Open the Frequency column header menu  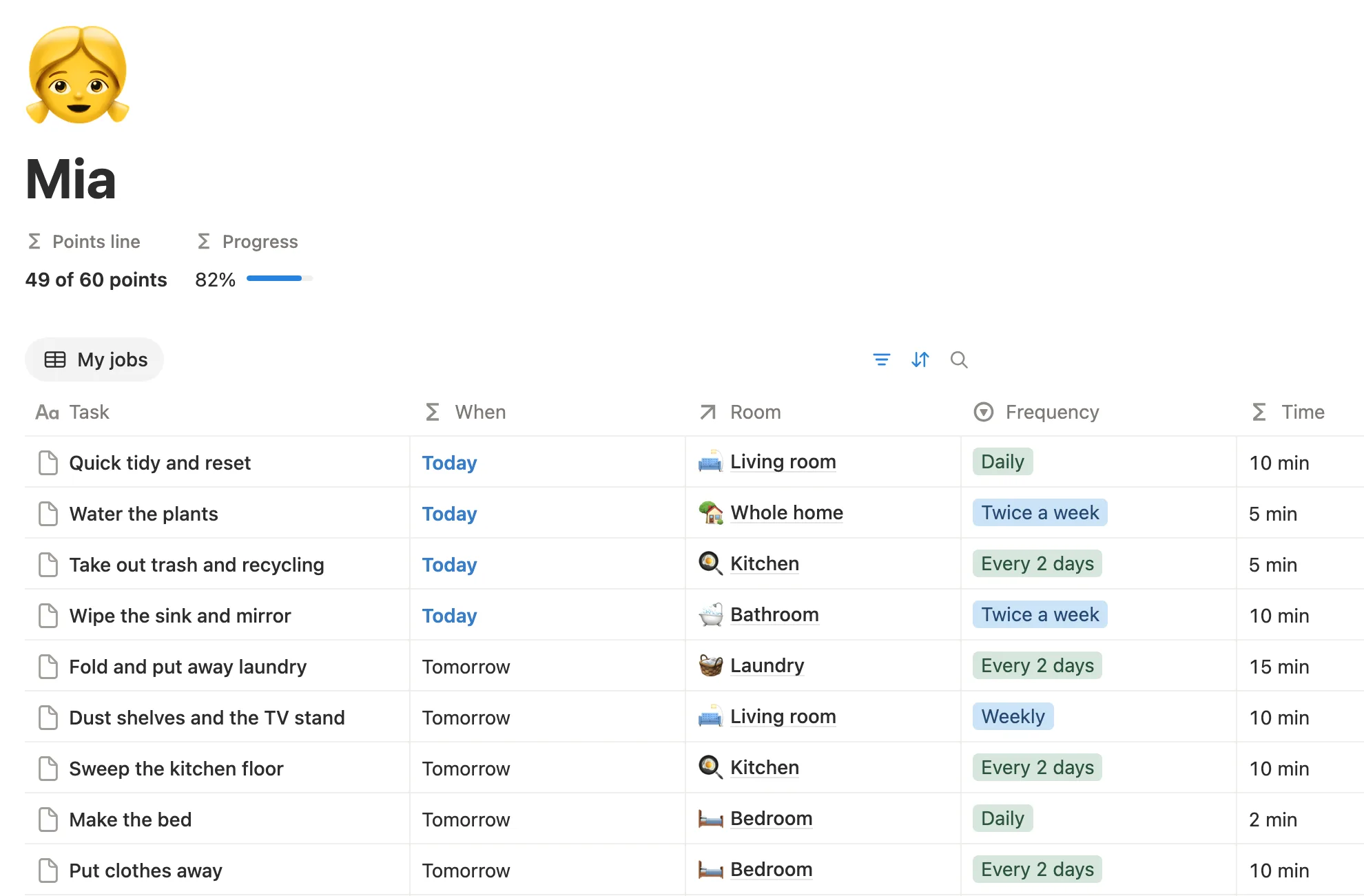pos(1099,412)
